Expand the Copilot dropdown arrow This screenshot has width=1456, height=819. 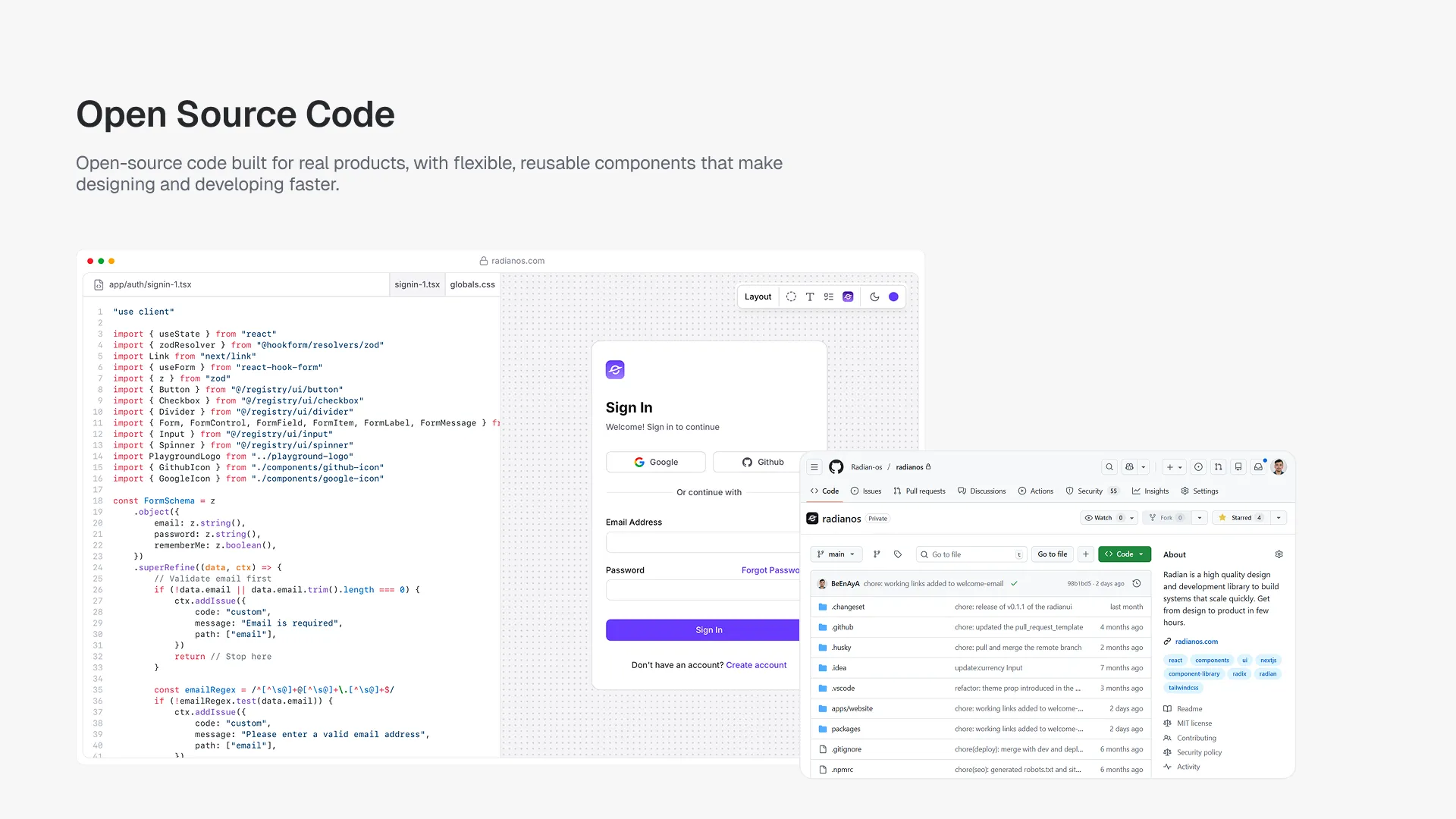[x=1144, y=467]
